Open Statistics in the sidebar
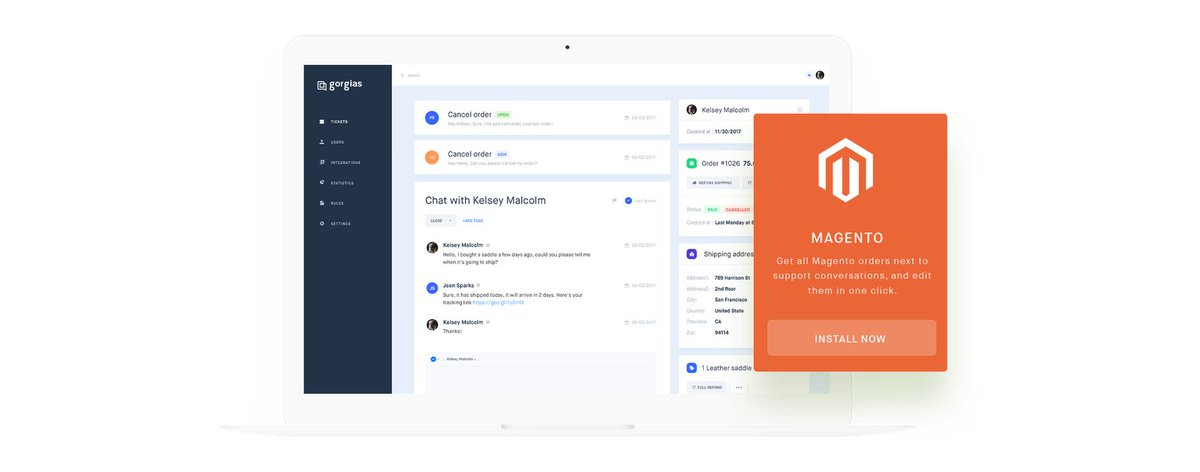 pos(336,183)
